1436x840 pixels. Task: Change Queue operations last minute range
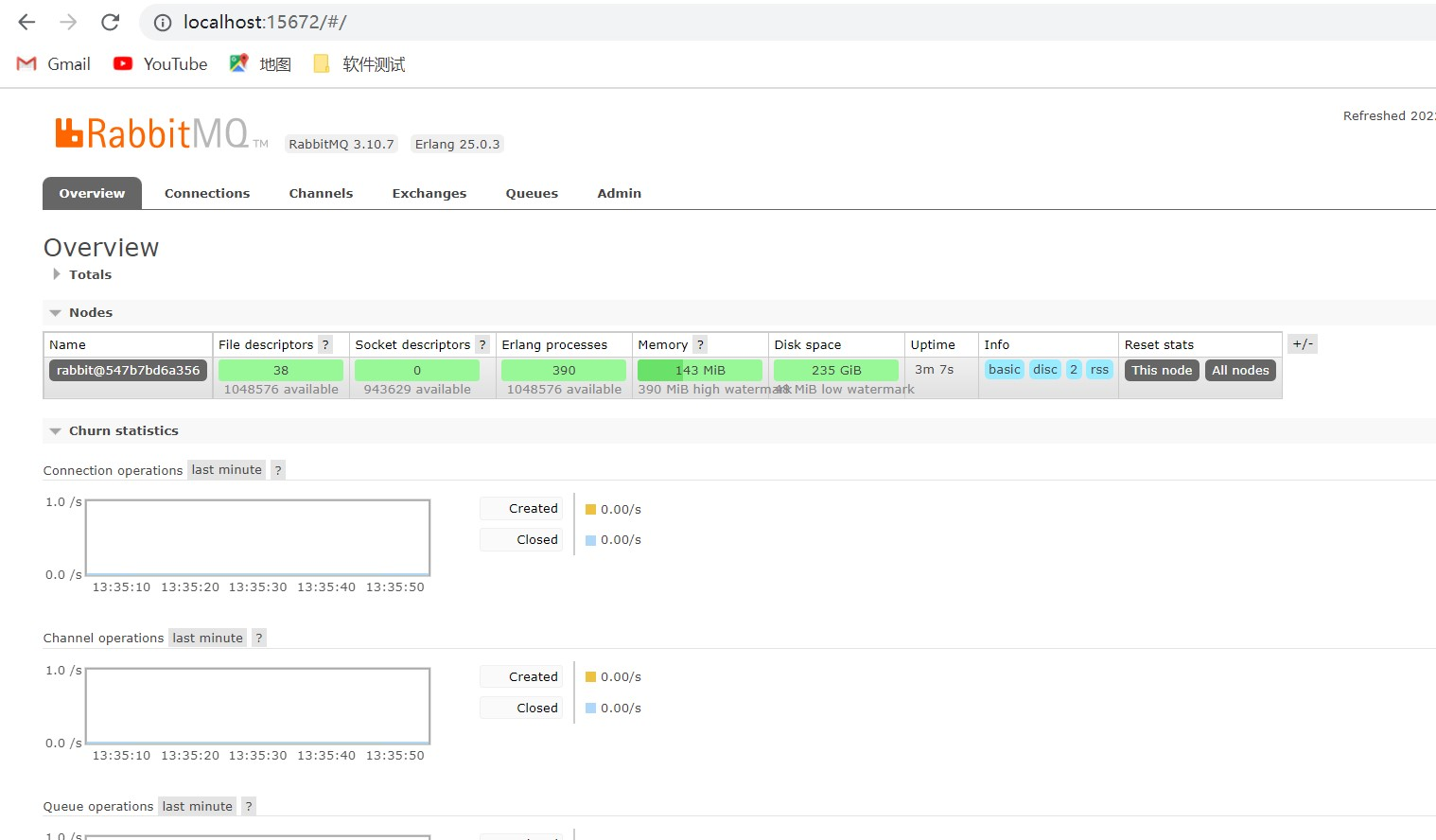(x=198, y=806)
